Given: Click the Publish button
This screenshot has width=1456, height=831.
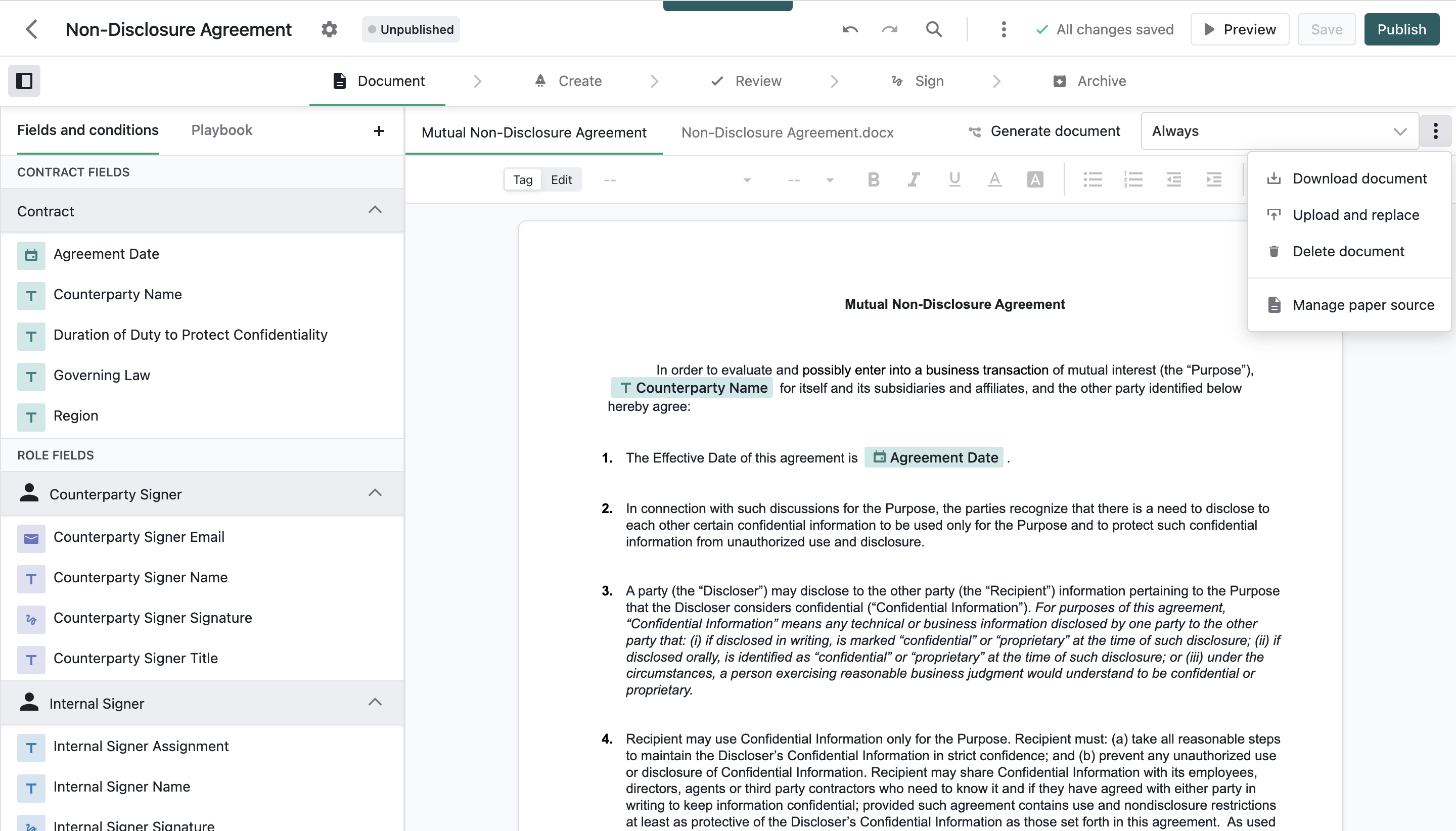Looking at the screenshot, I should (x=1401, y=29).
